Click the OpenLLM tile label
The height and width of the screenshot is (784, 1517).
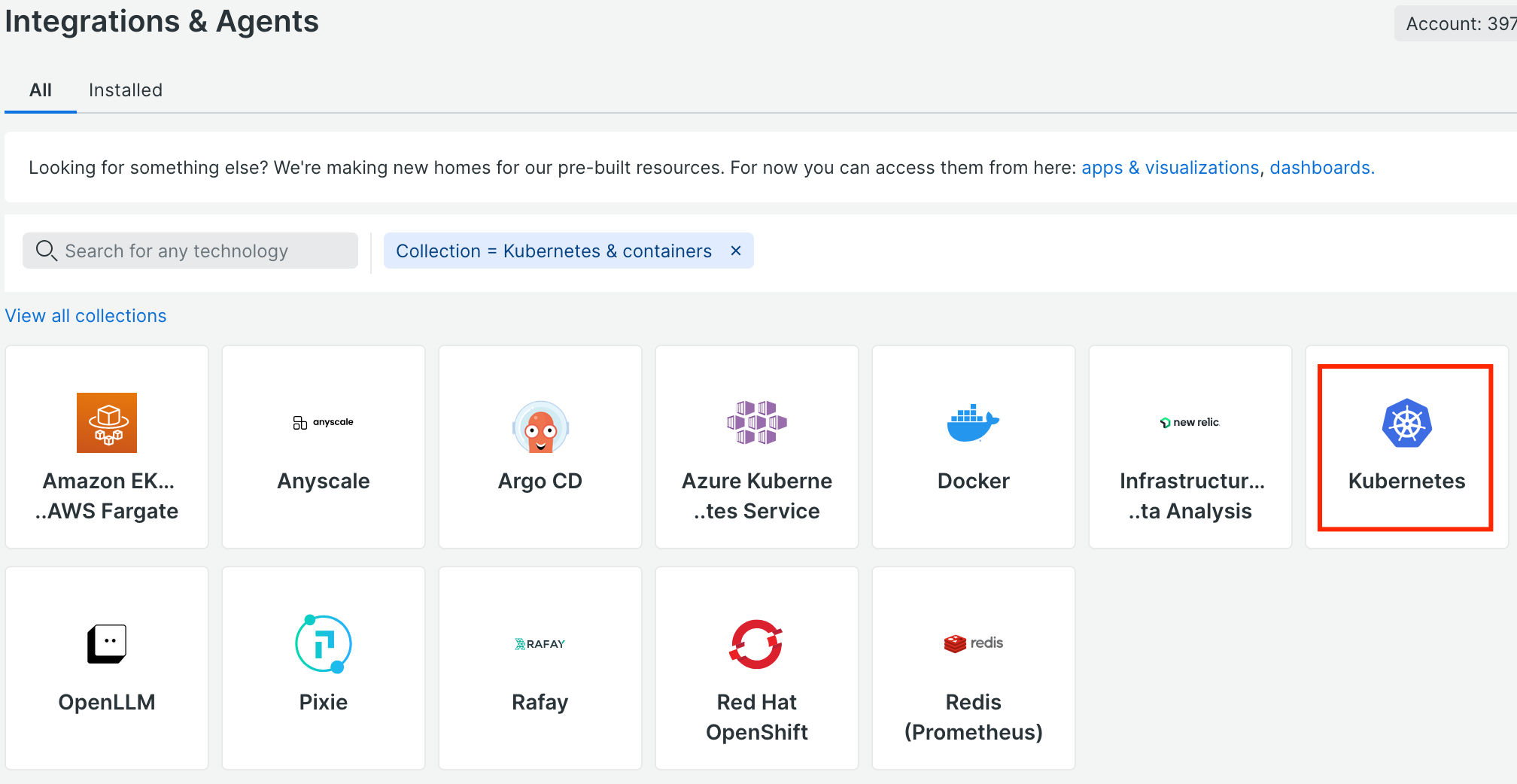107,703
